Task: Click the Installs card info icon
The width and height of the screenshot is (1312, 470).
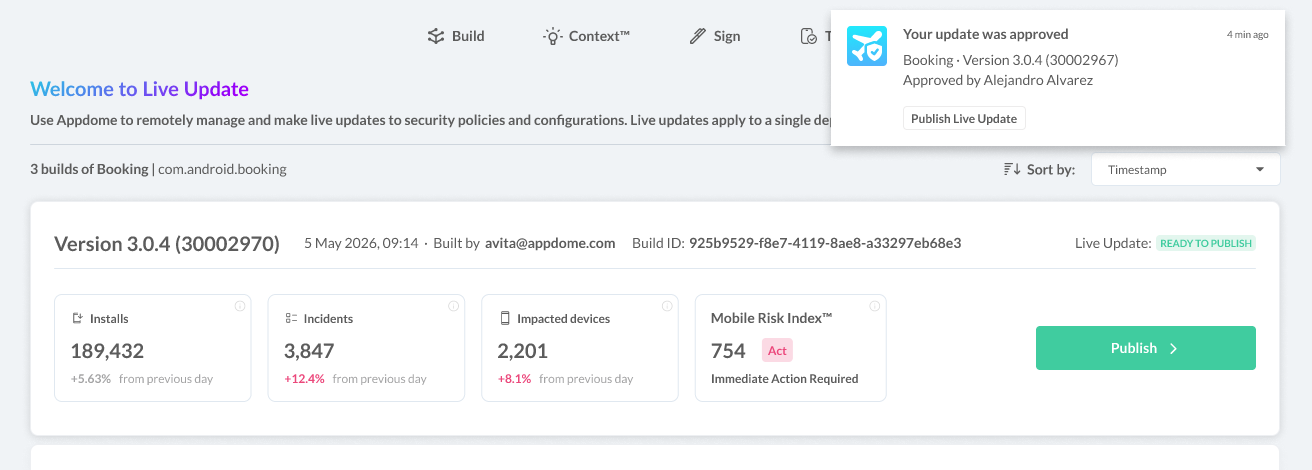Action: pos(240,306)
